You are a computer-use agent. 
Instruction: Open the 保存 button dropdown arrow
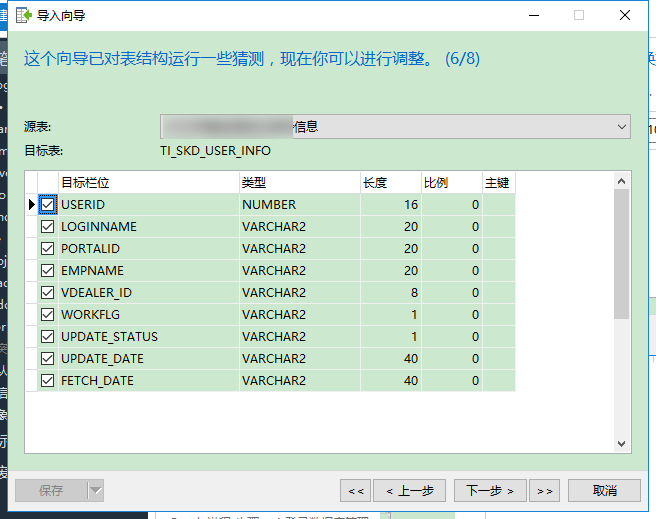coord(96,490)
